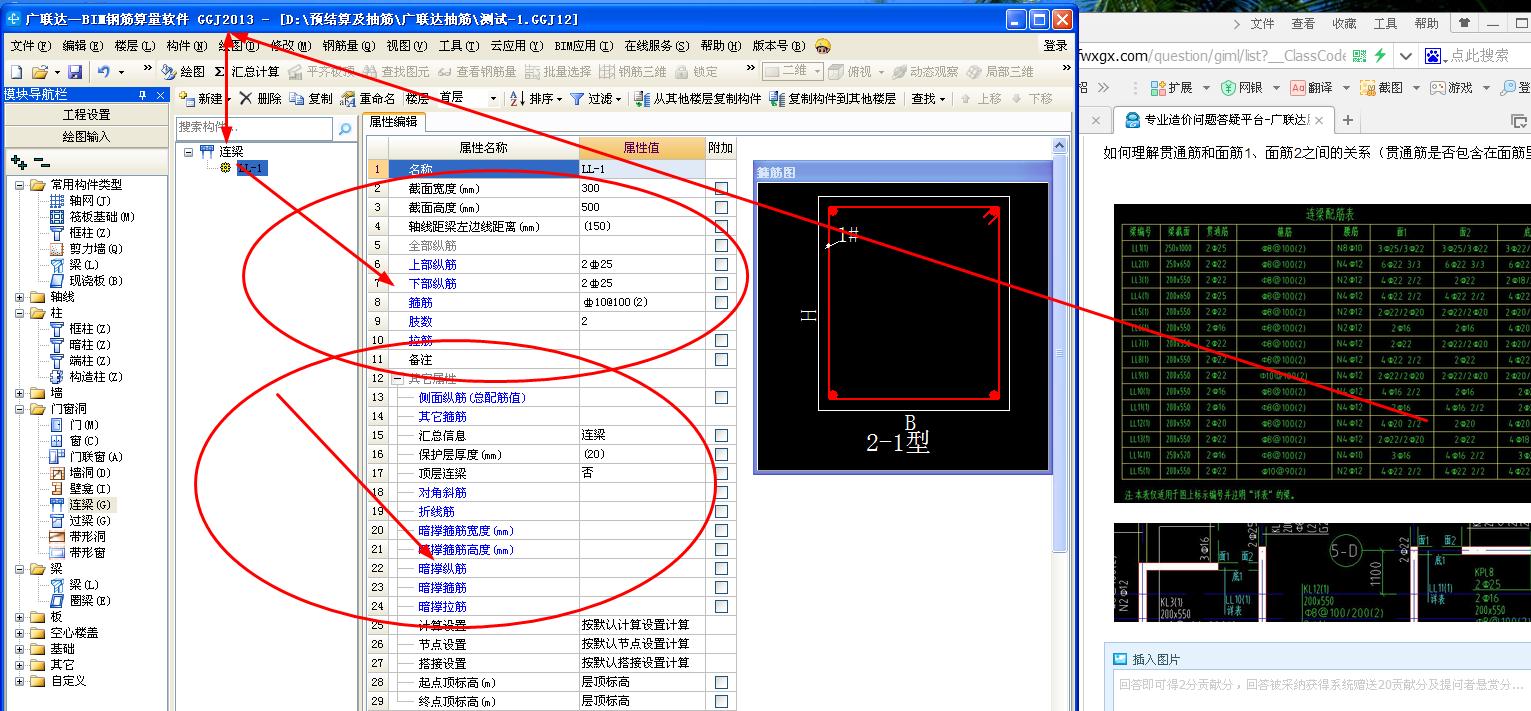Toggle 附加 checkbox for 起点顶标高 row
This screenshot has width=1531, height=711.
tap(721, 682)
